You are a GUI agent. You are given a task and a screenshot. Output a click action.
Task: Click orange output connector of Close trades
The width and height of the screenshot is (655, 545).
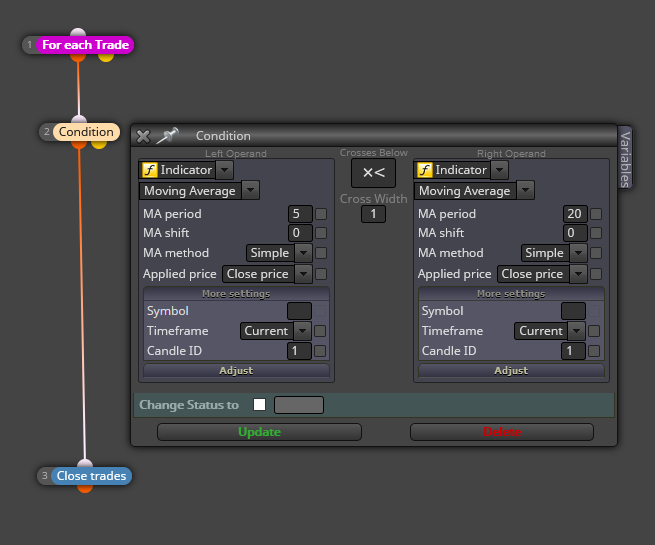(85, 488)
